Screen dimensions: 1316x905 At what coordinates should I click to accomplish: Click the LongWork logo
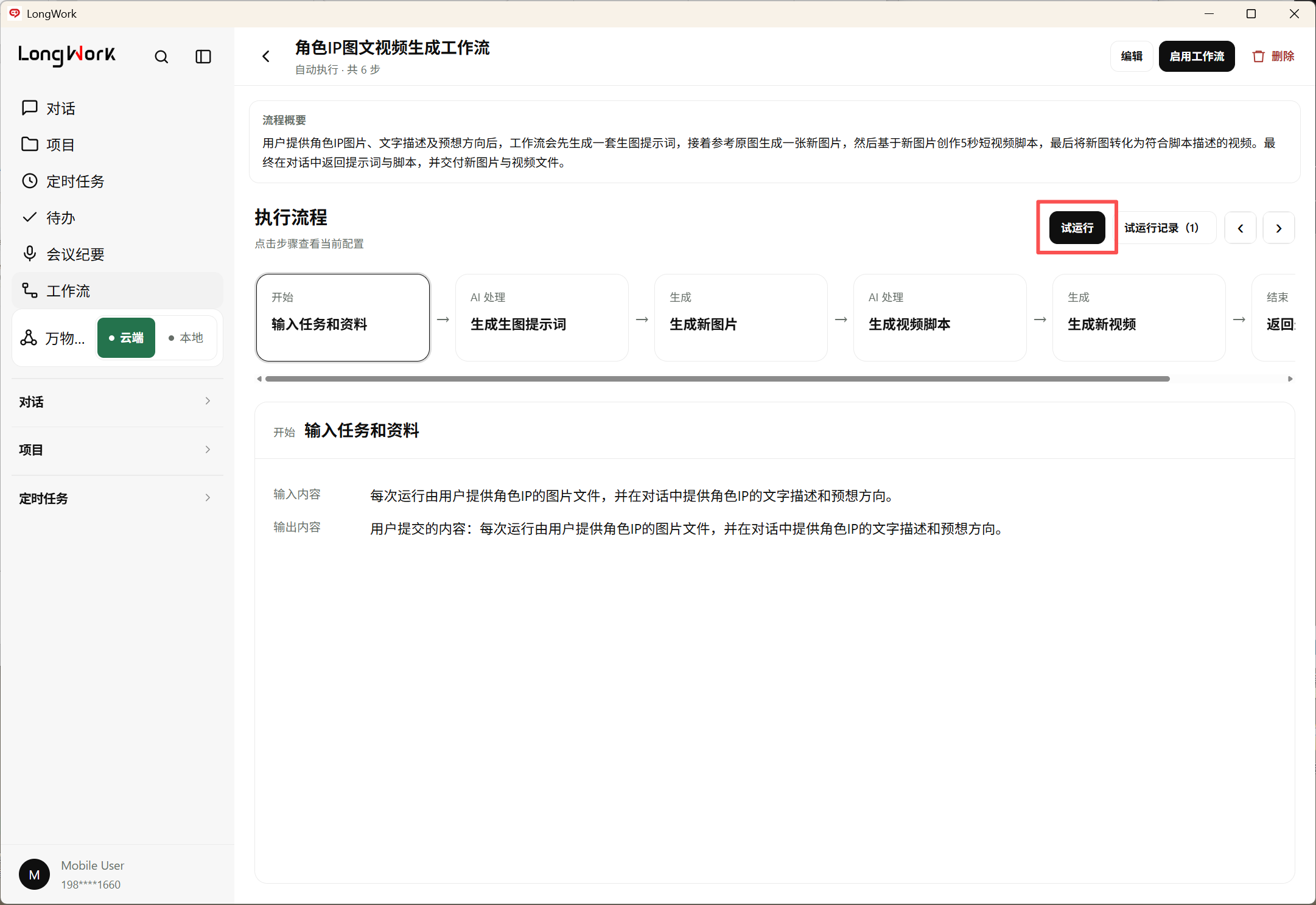click(67, 55)
